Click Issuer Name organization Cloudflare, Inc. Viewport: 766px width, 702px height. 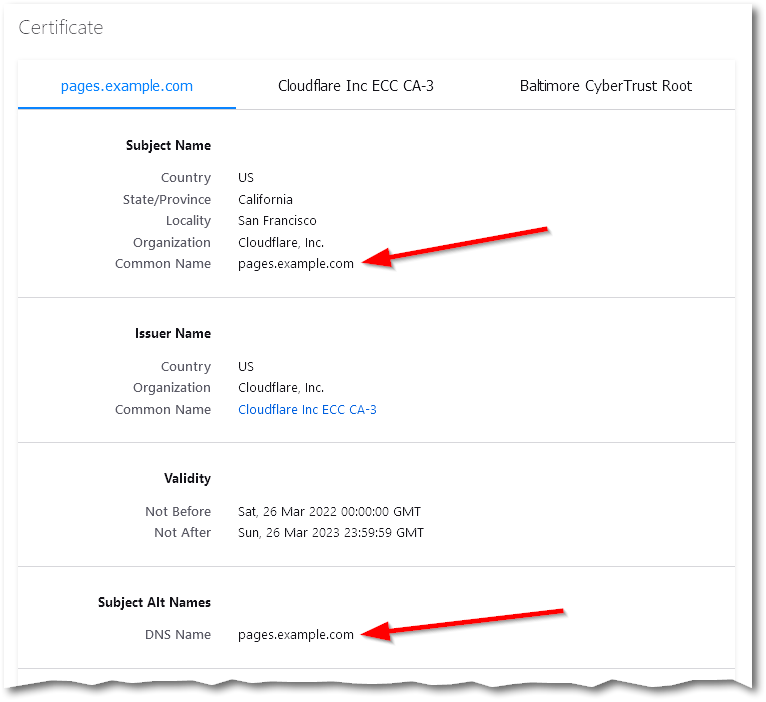(x=281, y=388)
